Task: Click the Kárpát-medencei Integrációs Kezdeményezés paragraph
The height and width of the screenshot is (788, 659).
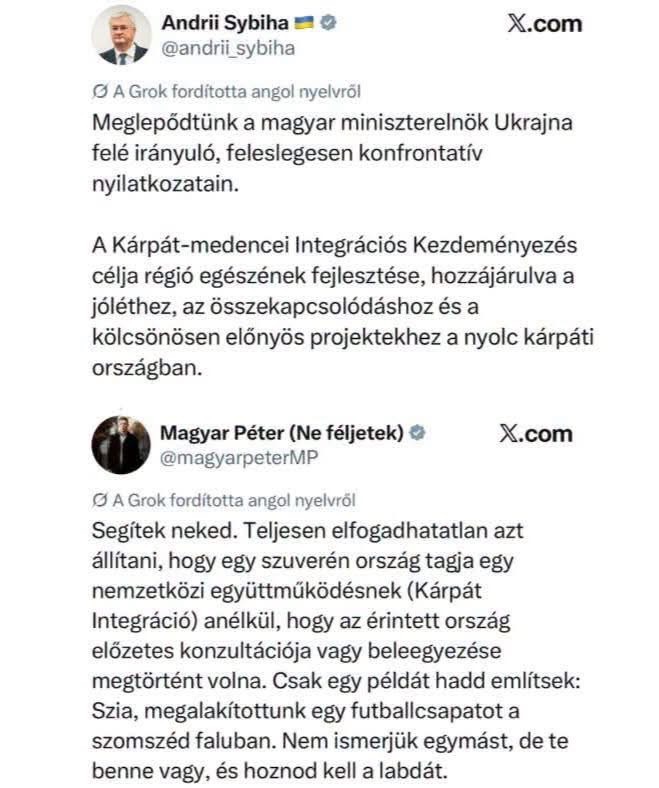Action: (343, 307)
